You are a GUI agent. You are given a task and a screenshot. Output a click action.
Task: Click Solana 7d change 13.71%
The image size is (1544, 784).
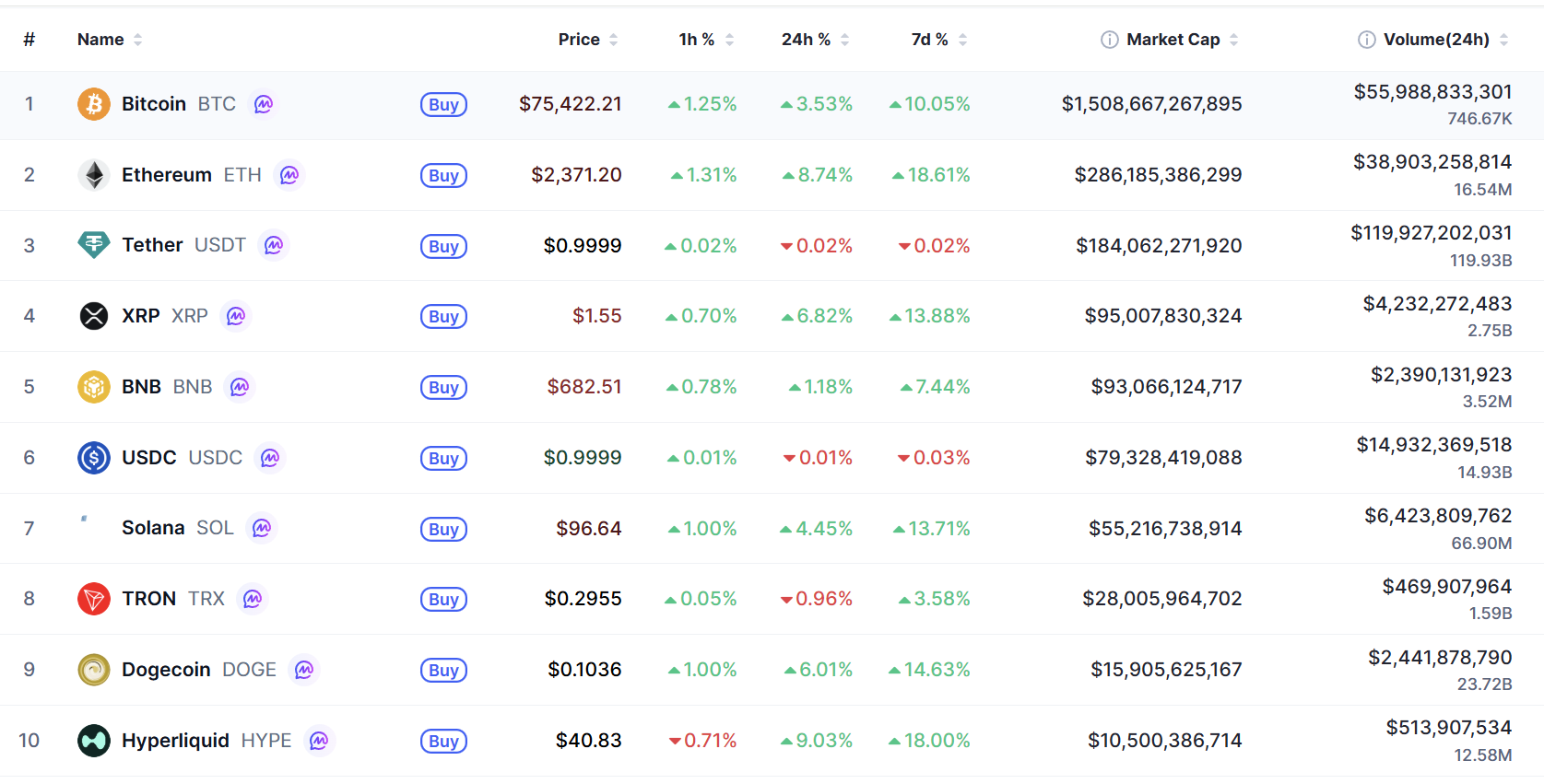coord(931,529)
